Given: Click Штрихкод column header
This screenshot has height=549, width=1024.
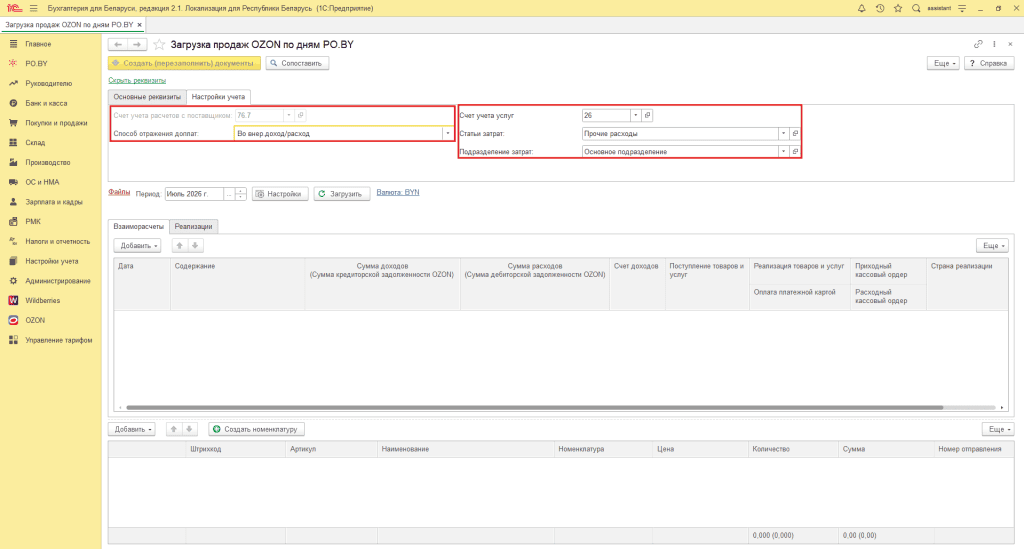Looking at the screenshot, I should (x=236, y=449).
